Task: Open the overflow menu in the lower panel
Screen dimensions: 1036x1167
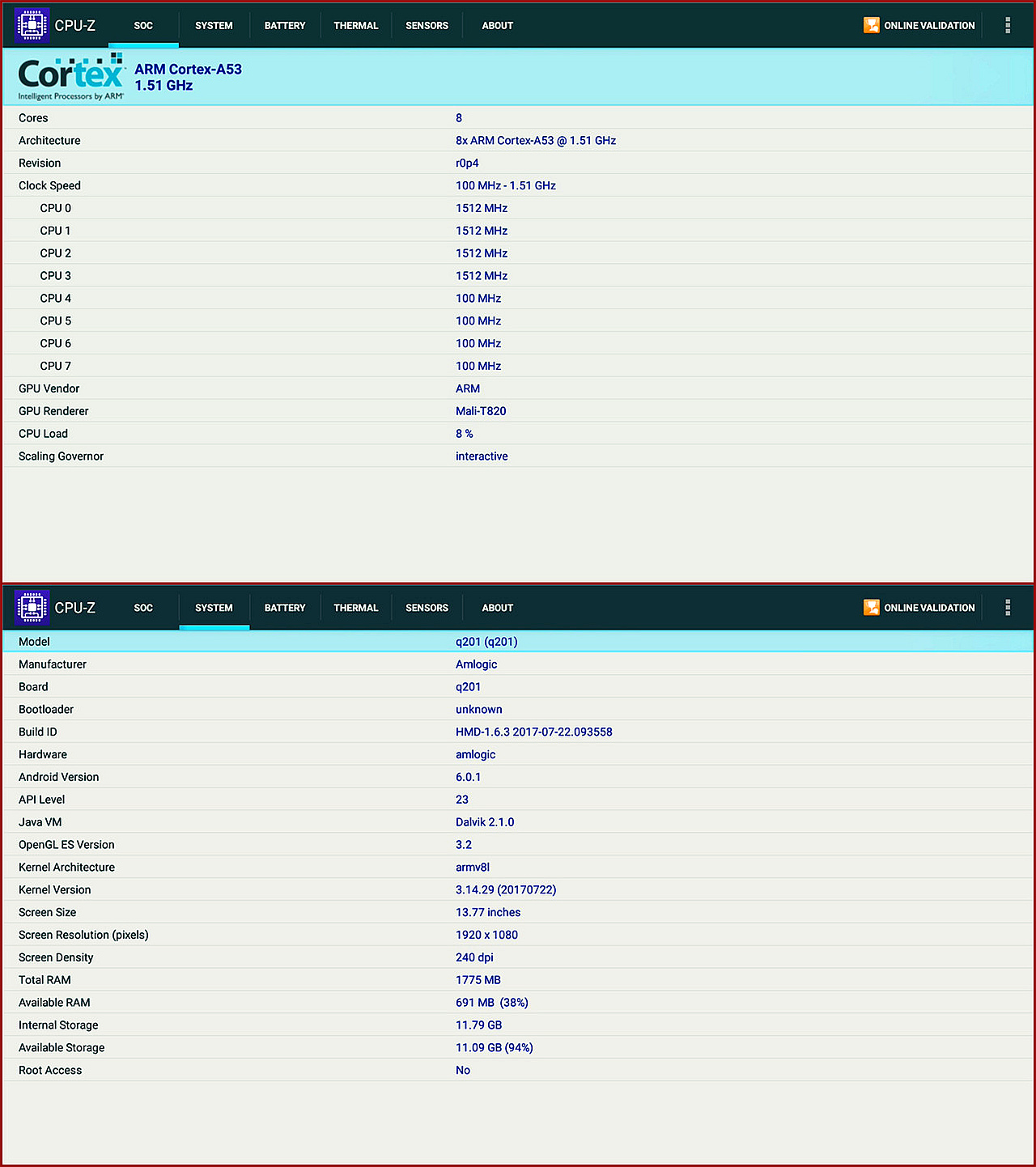Action: tap(1008, 607)
